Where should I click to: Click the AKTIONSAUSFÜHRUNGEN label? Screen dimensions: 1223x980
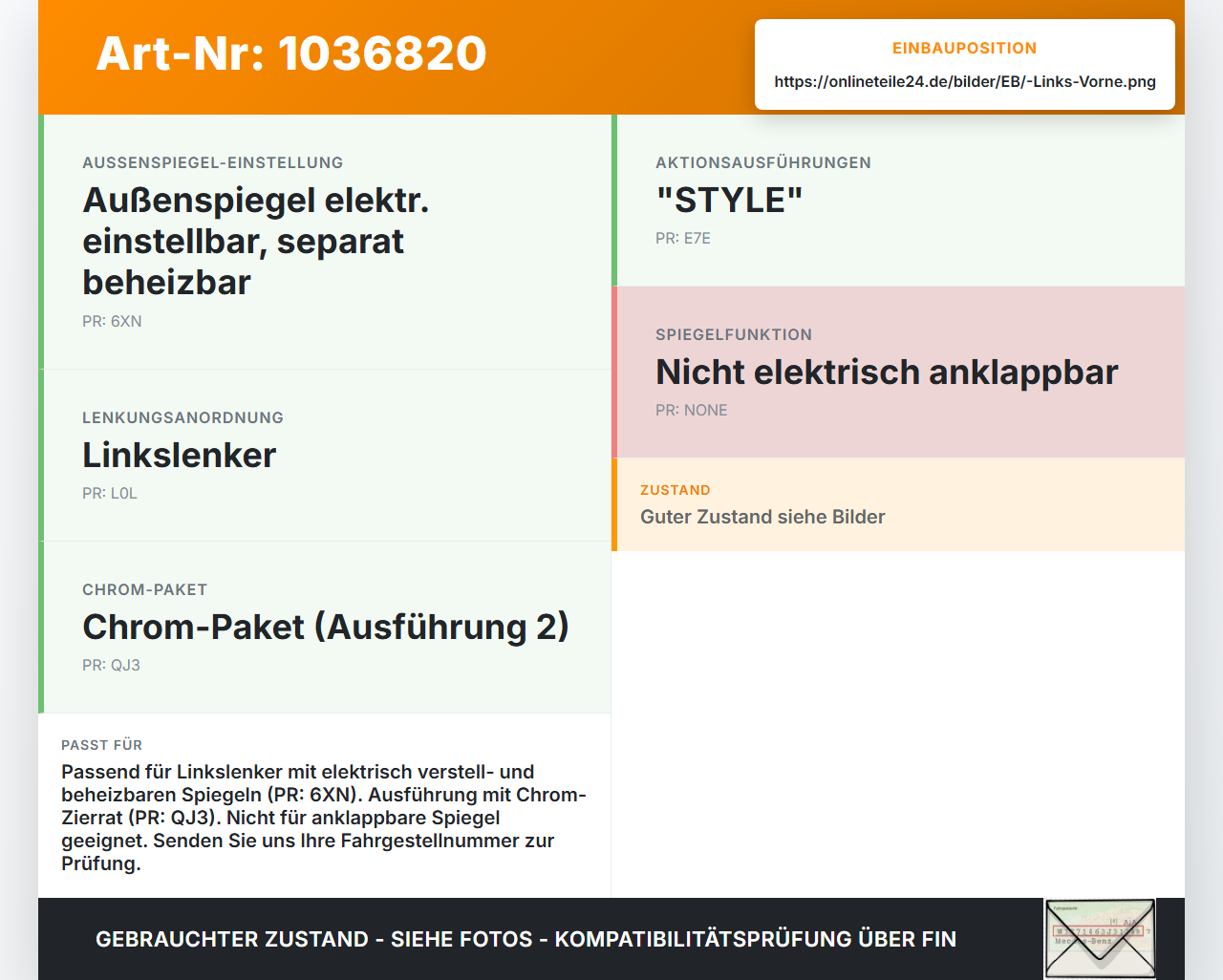(763, 163)
